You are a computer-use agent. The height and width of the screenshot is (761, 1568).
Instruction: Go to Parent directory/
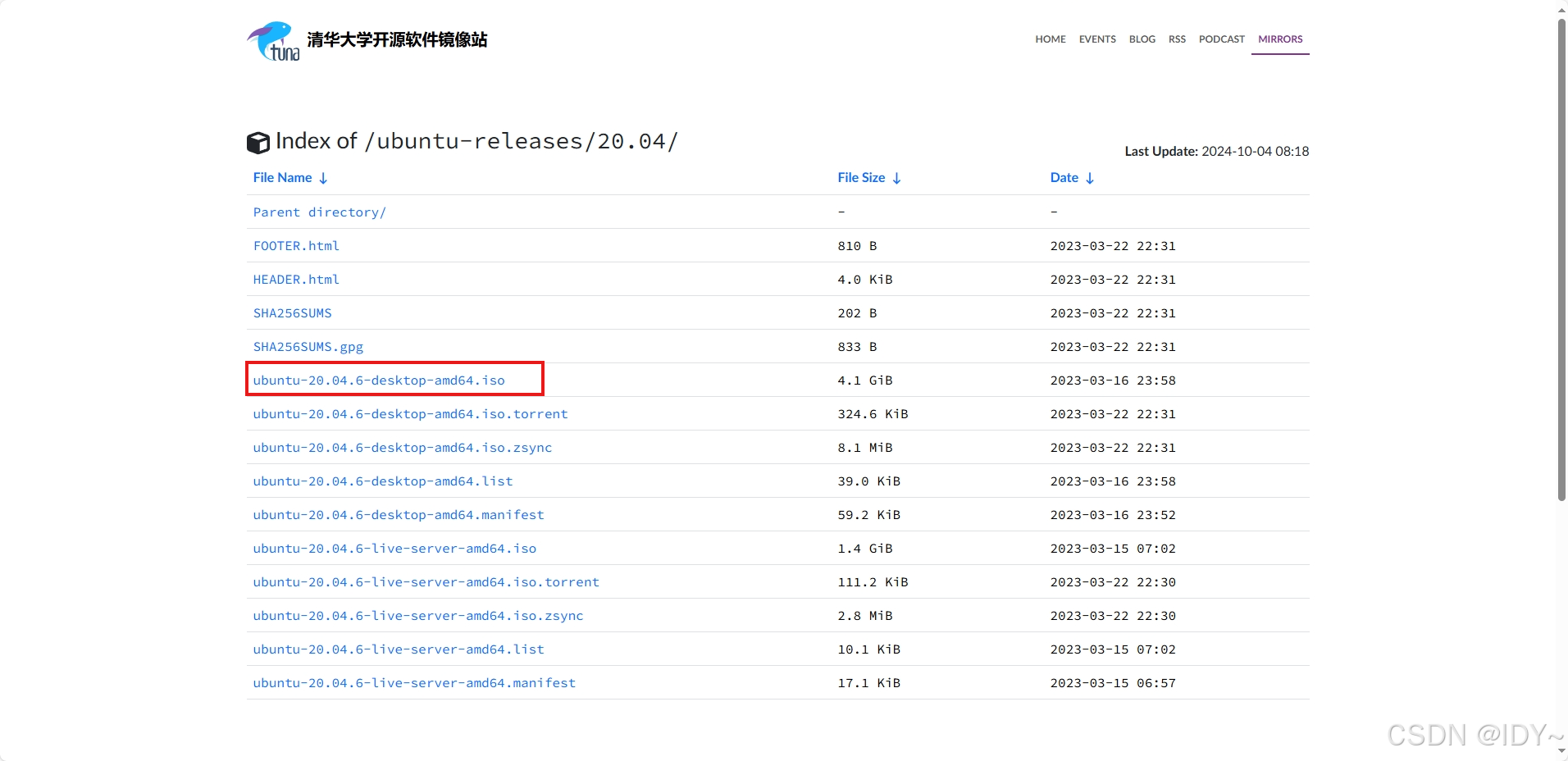pos(320,212)
